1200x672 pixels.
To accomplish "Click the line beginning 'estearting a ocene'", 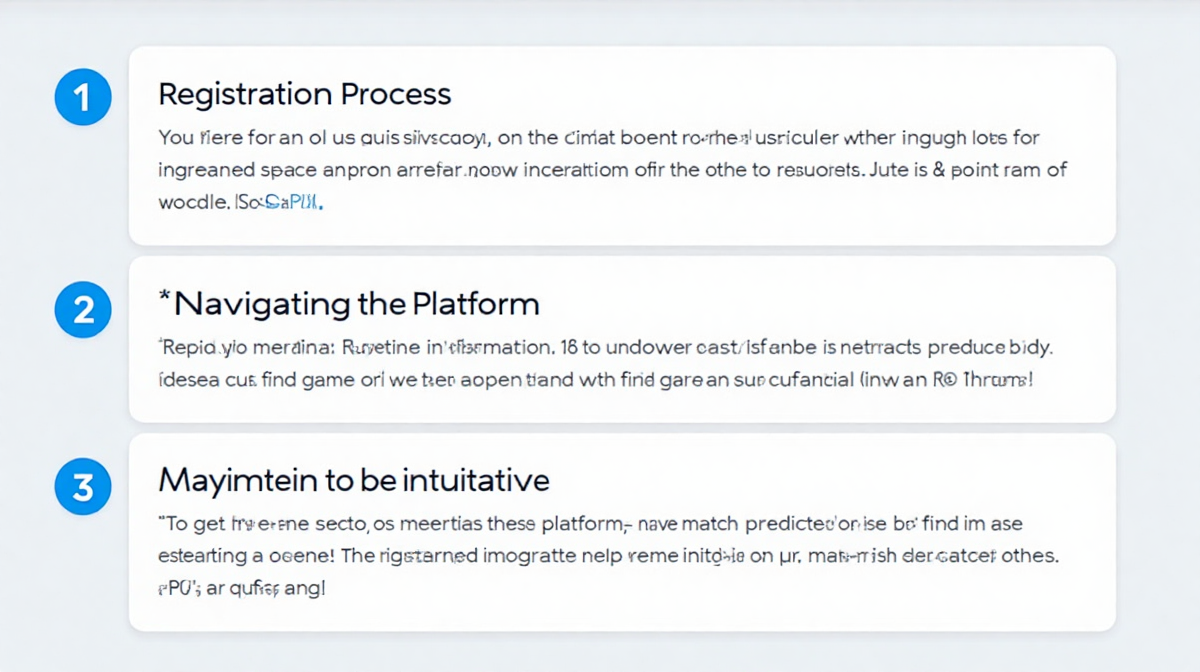I will [x=609, y=555].
